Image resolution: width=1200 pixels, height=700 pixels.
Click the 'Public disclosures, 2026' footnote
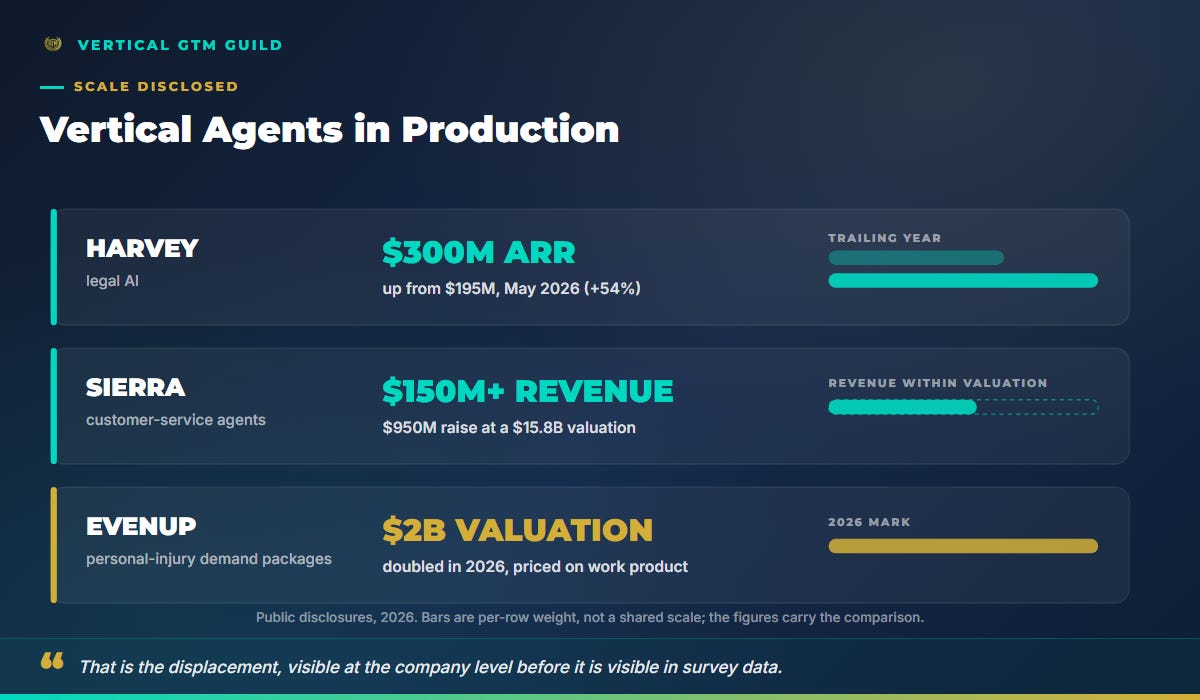click(590, 618)
